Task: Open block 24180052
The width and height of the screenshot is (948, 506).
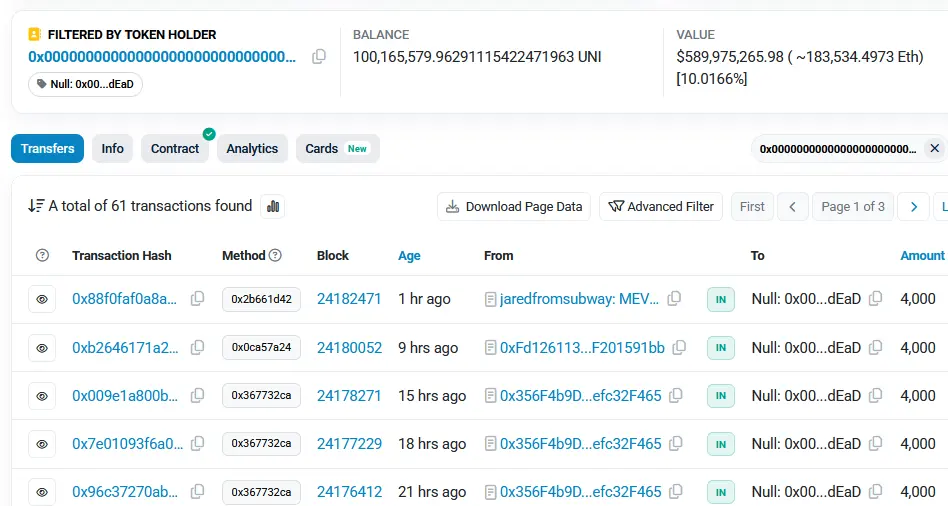Action: pyautogui.click(x=349, y=348)
